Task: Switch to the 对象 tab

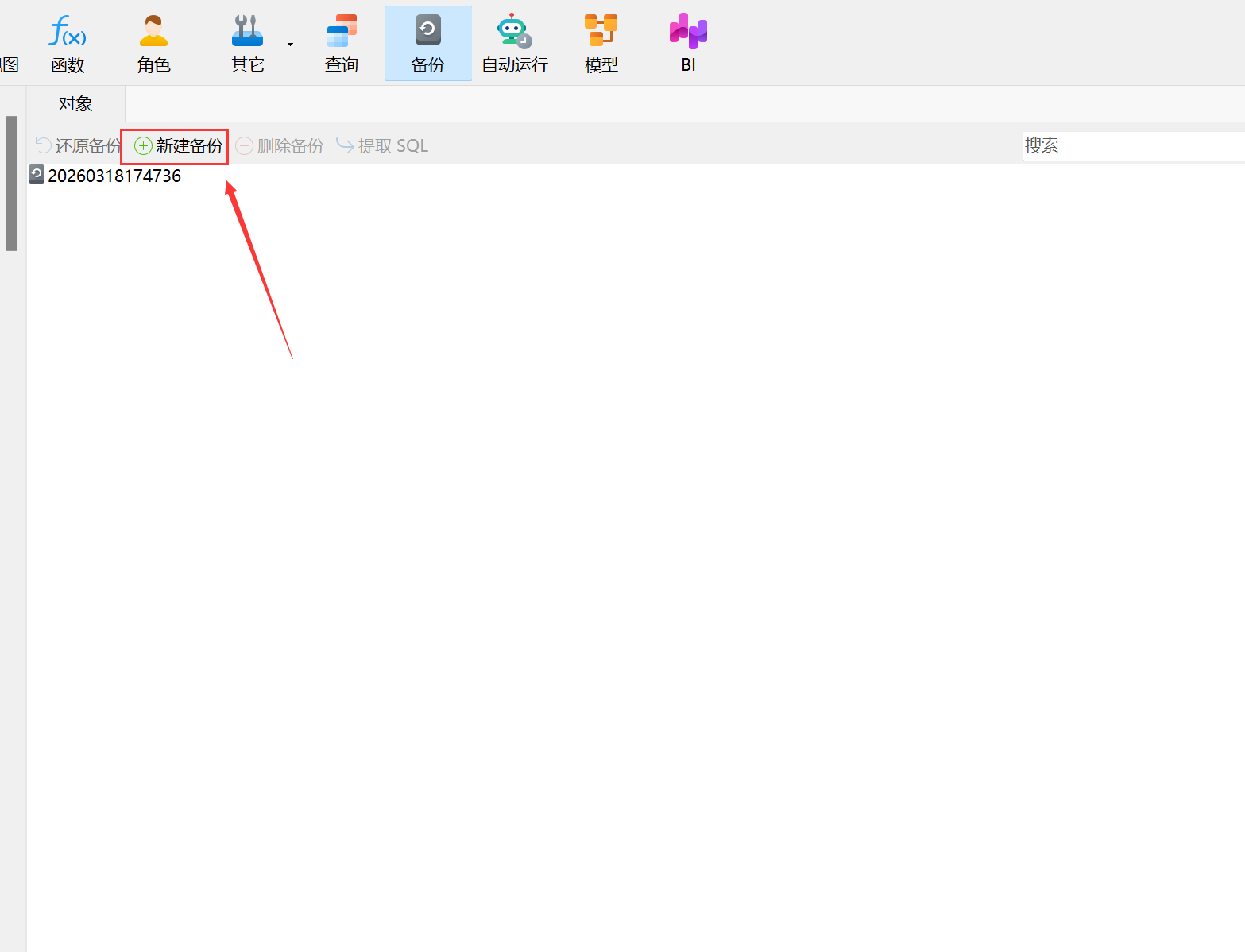Action: coord(75,104)
